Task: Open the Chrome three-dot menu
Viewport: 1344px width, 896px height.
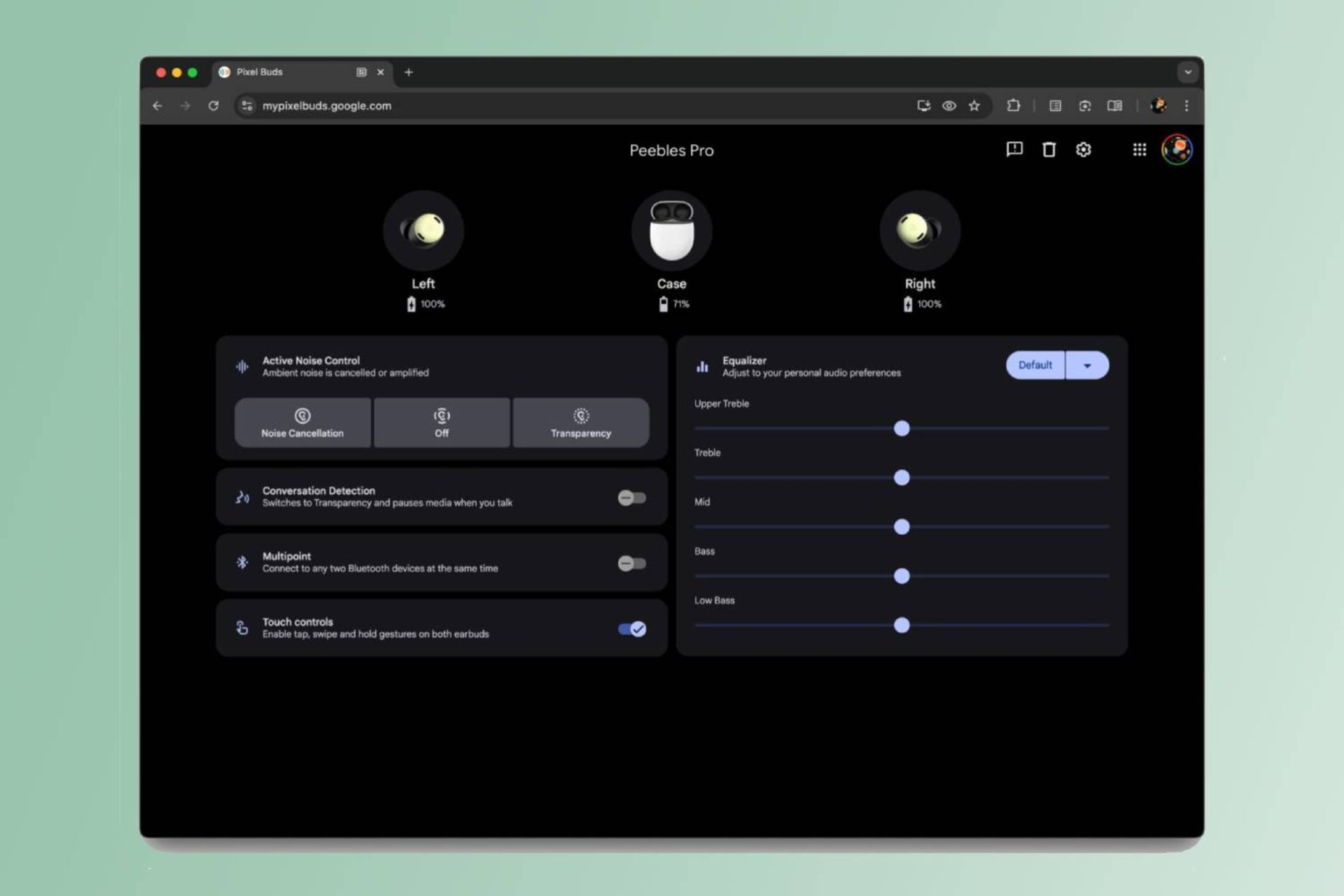Action: pyautogui.click(x=1186, y=106)
